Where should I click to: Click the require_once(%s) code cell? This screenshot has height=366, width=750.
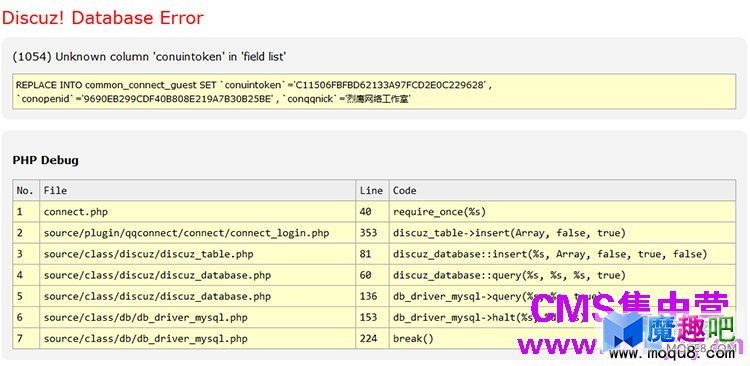pos(440,211)
